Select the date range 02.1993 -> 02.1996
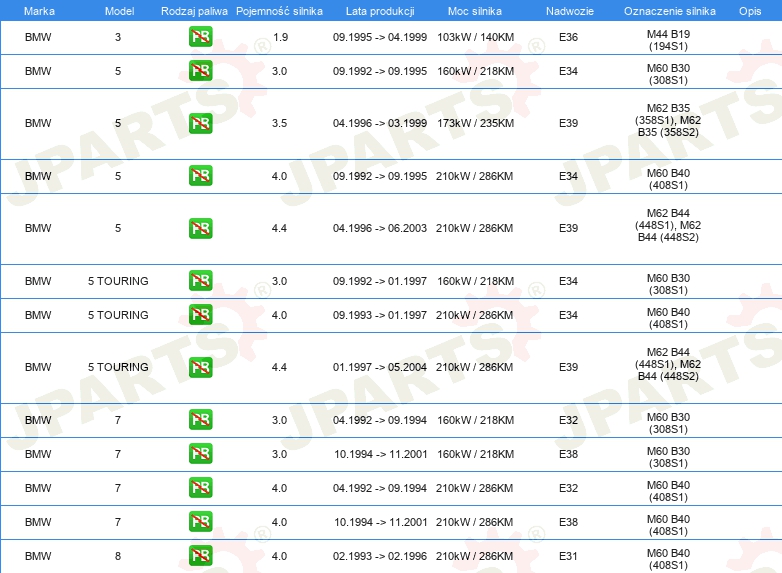Screen dimensions: 782x573 coord(380,556)
